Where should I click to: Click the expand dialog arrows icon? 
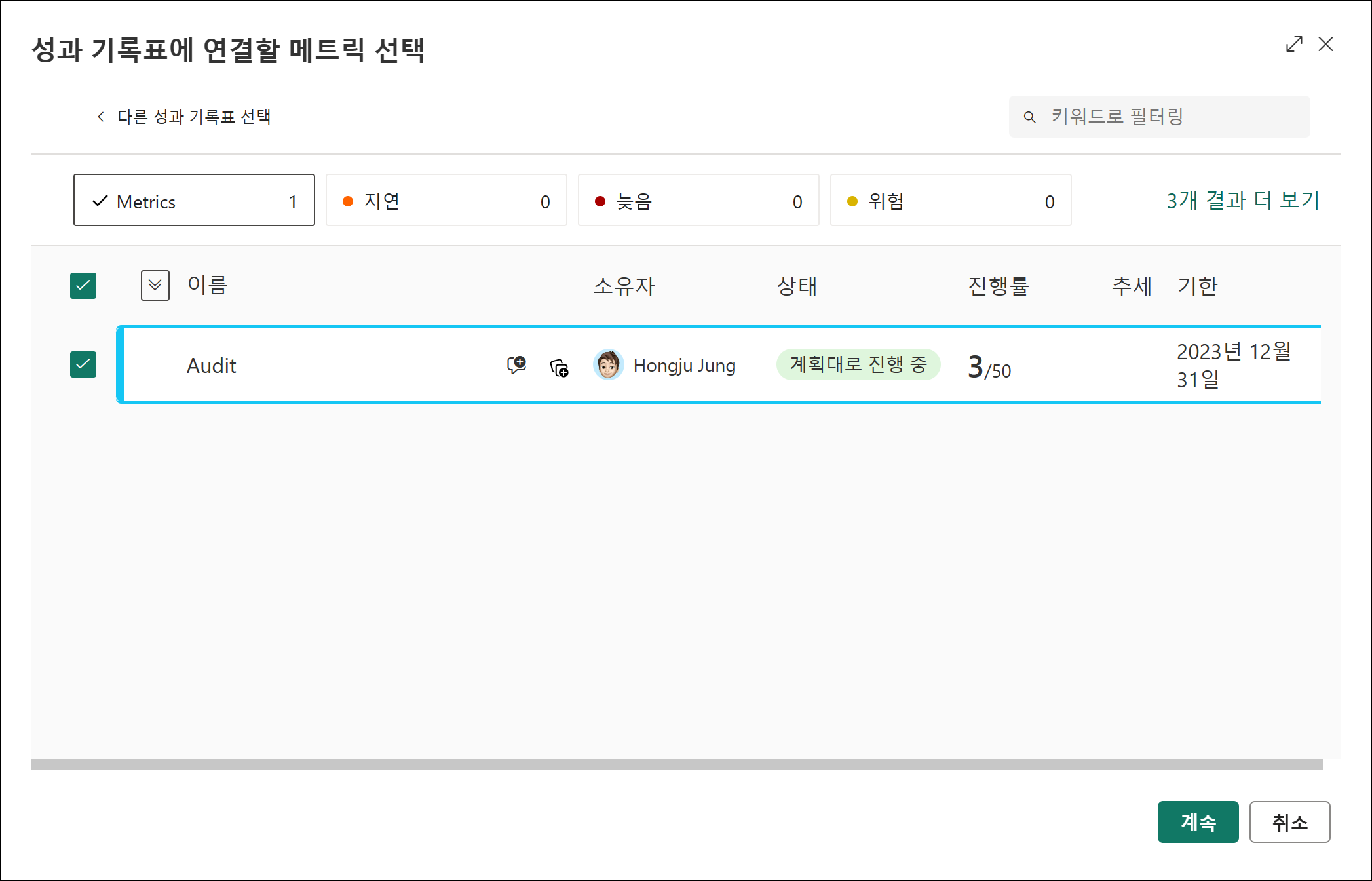tap(1293, 45)
